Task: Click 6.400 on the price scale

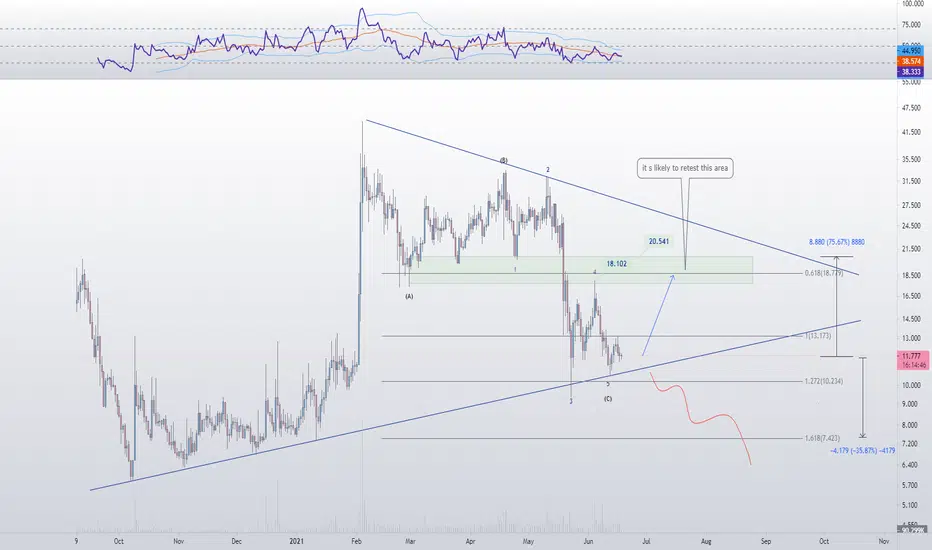Action: coord(911,465)
